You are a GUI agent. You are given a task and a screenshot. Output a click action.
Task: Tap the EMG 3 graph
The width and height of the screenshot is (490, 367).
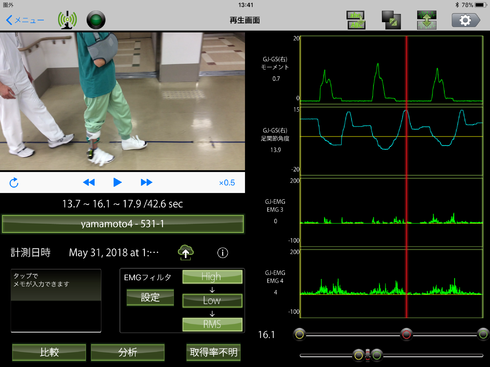point(392,212)
